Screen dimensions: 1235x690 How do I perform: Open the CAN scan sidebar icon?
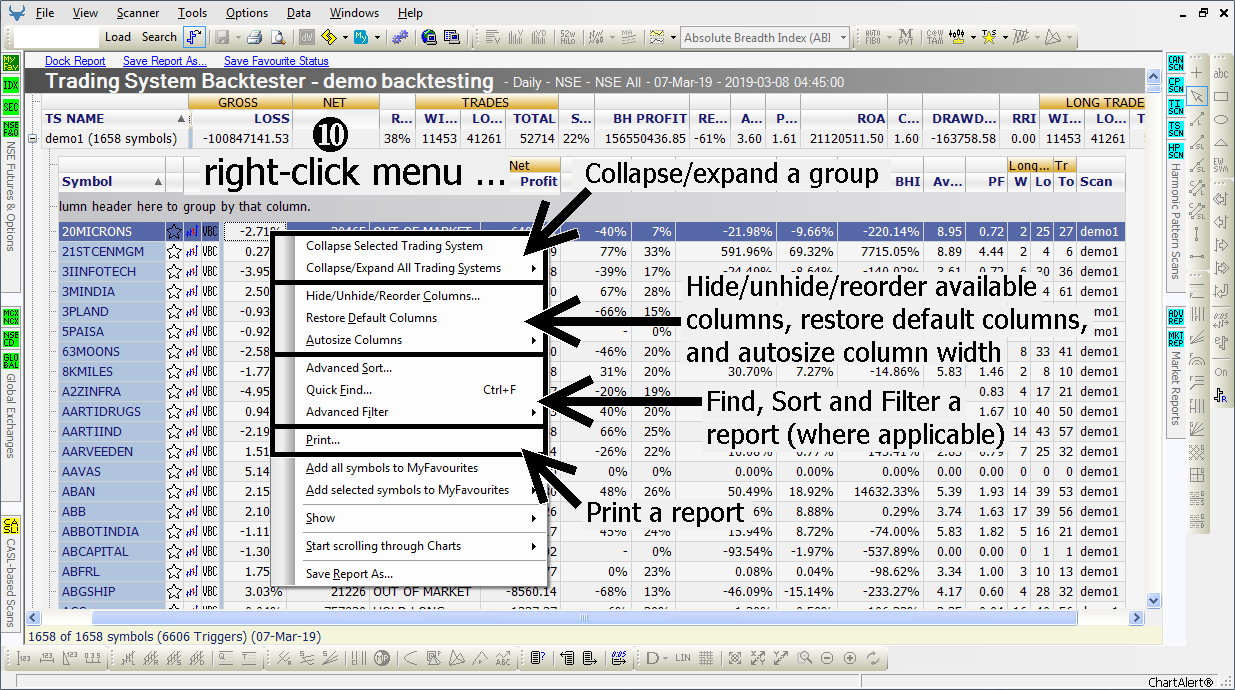coord(1176,64)
